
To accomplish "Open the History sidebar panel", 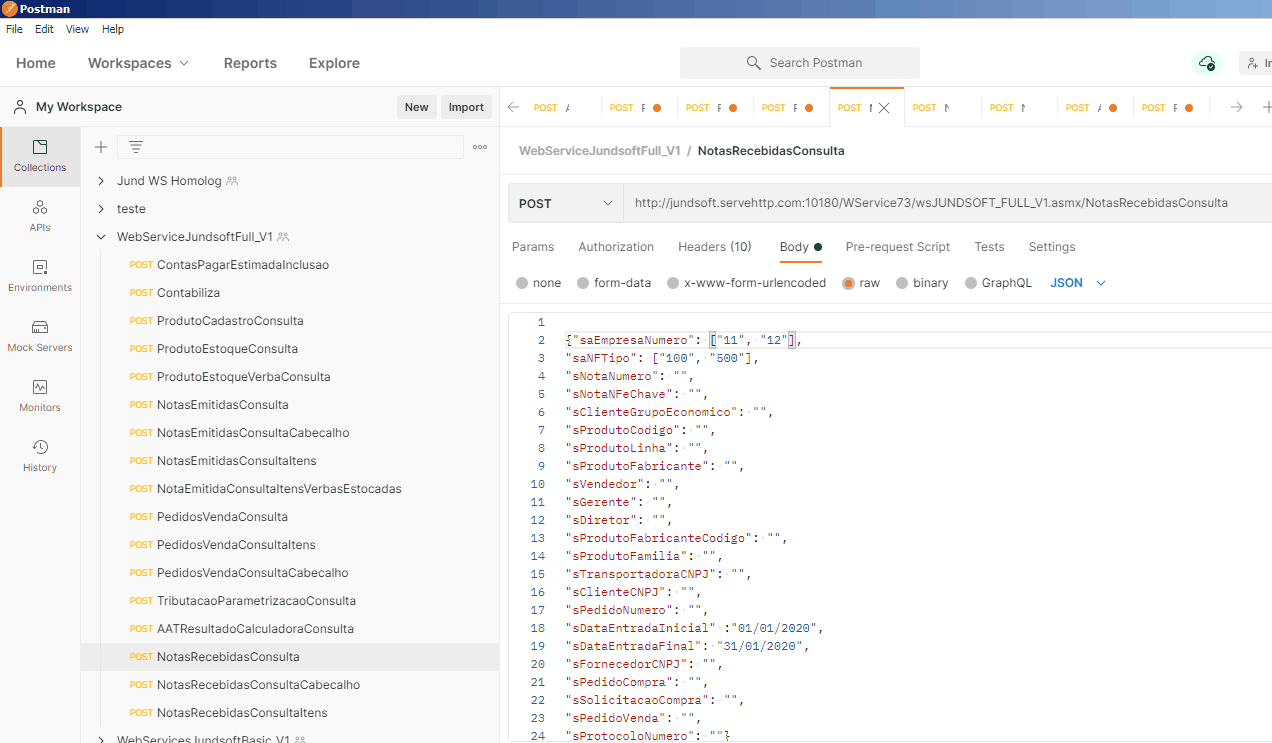I will point(40,456).
